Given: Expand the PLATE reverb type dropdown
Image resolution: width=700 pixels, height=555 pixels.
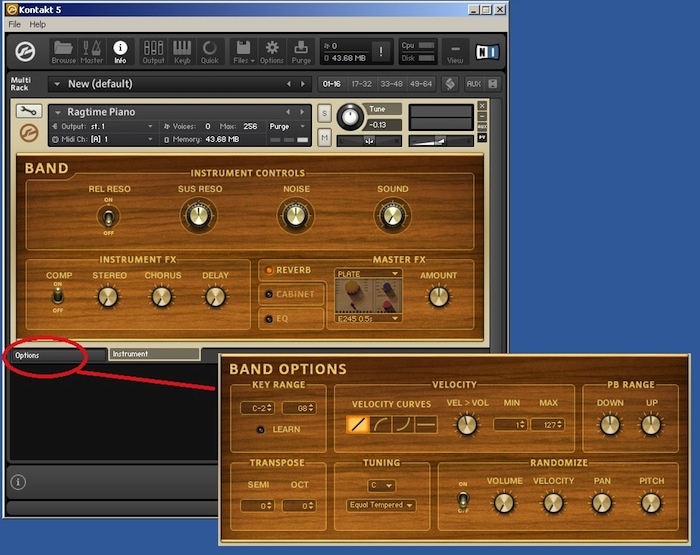Looking at the screenshot, I should [x=367, y=273].
